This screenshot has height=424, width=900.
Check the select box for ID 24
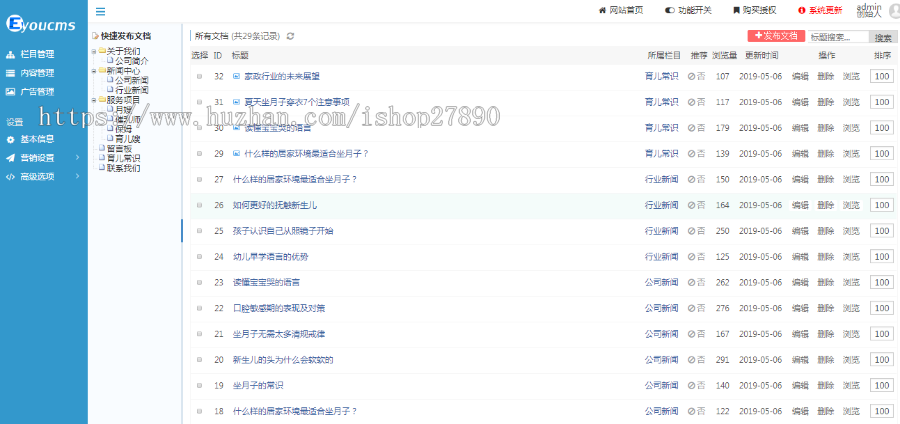pyautogui.click(x=200, y=256)
